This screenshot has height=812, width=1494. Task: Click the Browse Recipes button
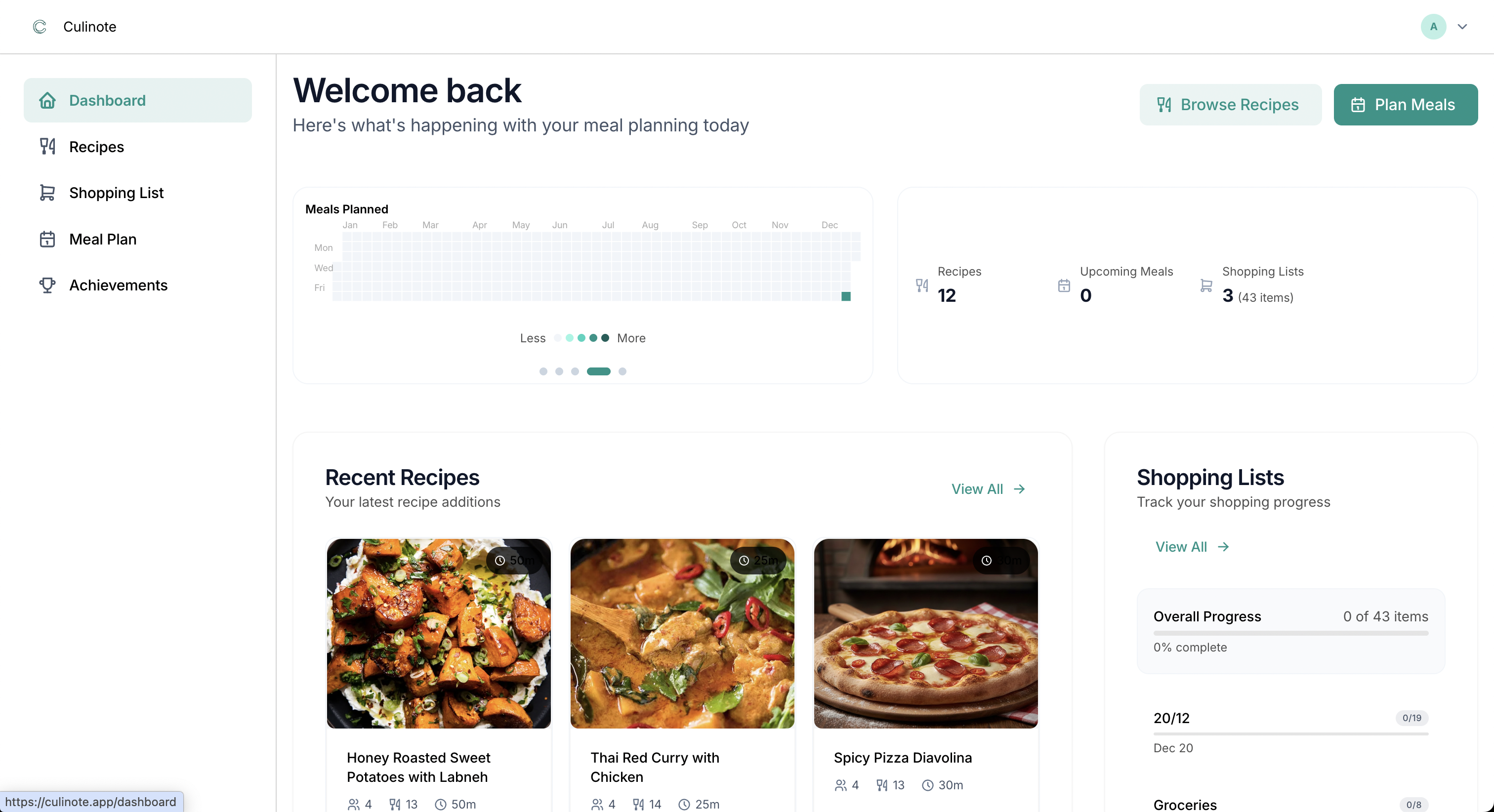pos(1230,104)
